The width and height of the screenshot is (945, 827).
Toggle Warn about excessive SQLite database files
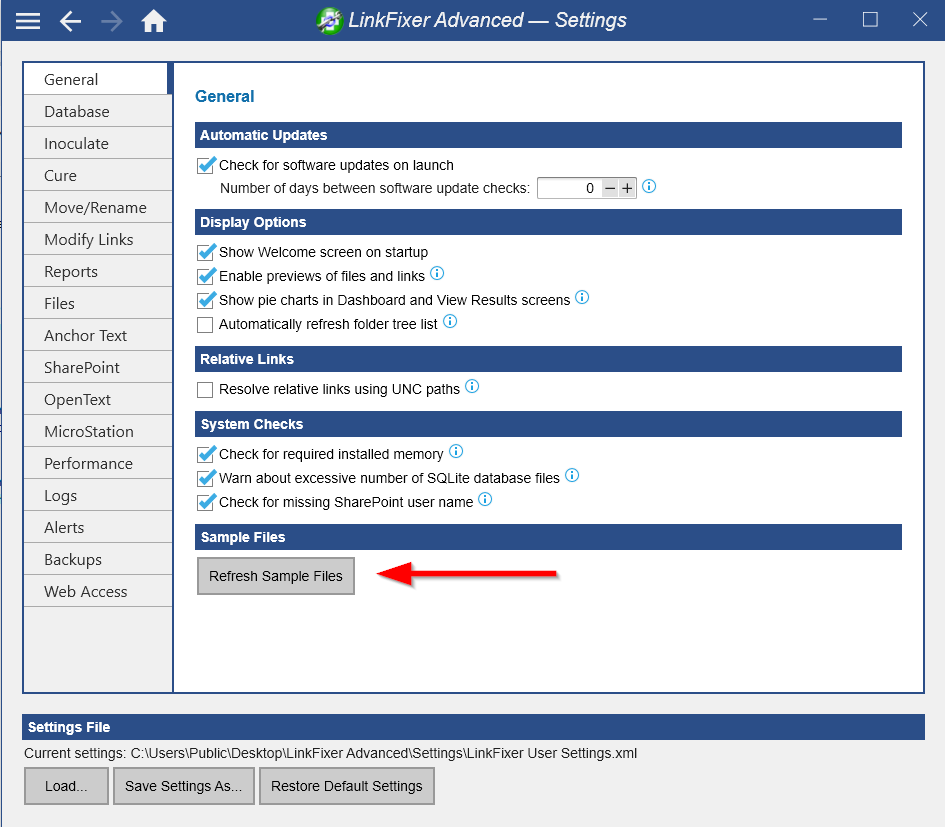pos(206,478)
